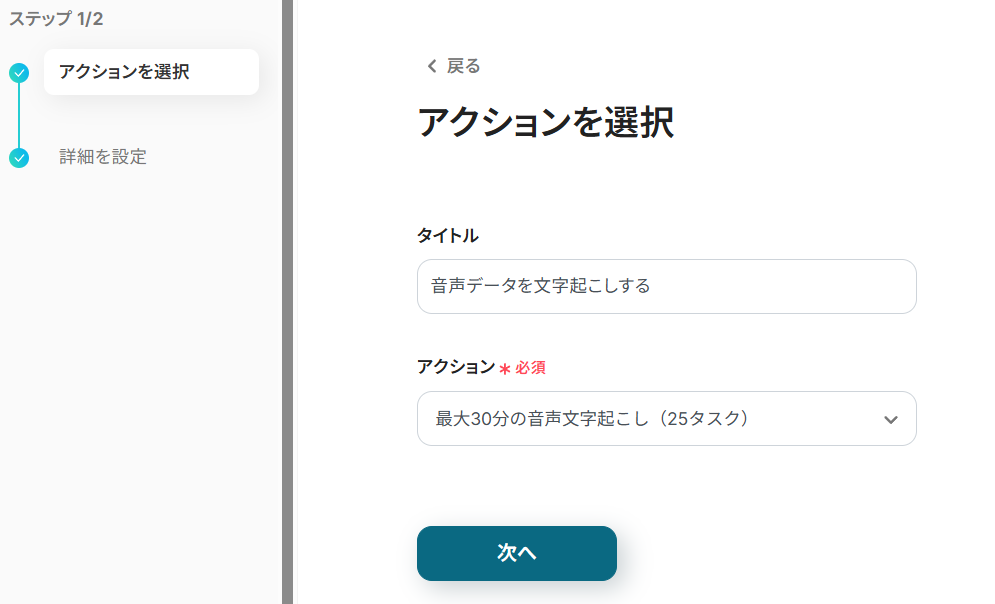Click the line connecting the two steps

[19, 114]
